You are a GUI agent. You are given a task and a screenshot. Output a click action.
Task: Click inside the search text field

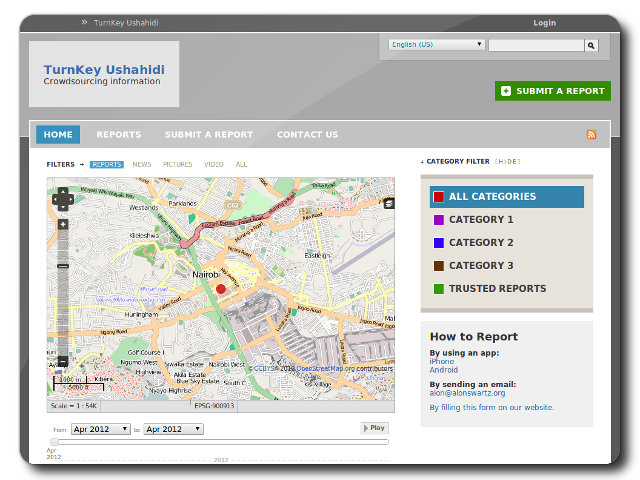pos(535,45)
